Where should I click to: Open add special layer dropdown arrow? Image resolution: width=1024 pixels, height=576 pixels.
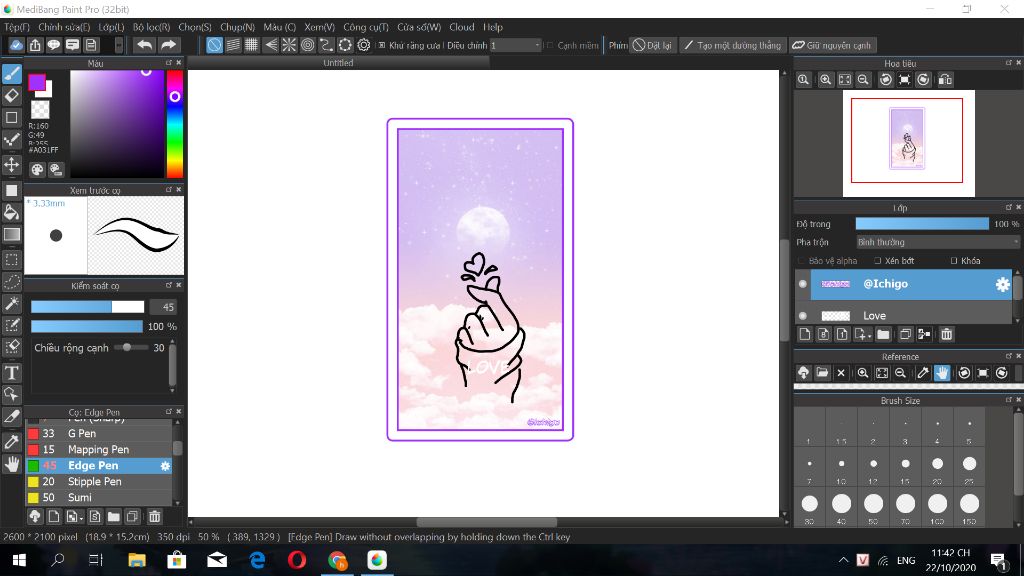[x=863, y=334]
